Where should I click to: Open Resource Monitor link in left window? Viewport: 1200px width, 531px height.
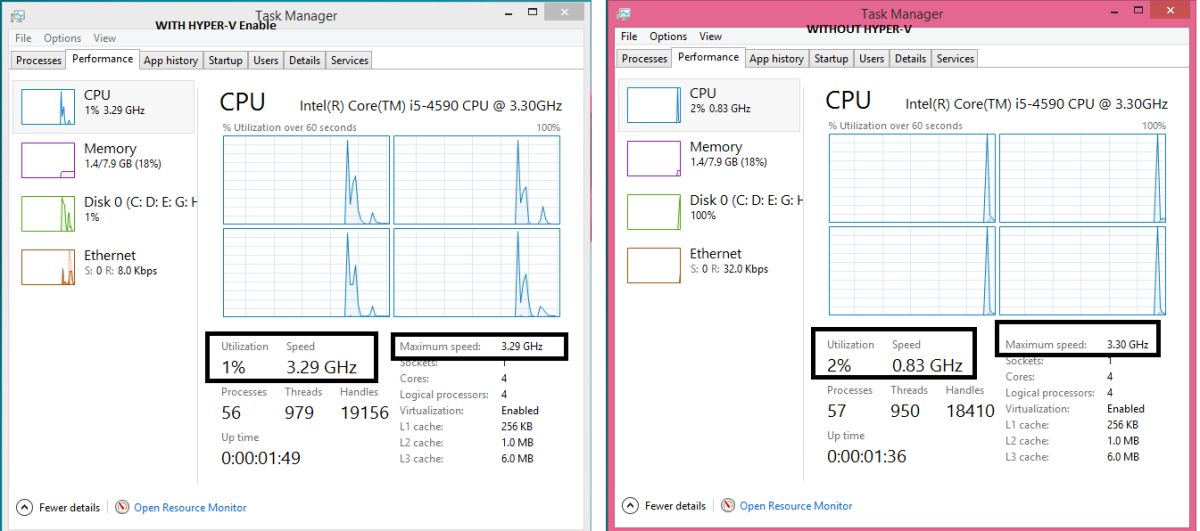click(190, 508)
